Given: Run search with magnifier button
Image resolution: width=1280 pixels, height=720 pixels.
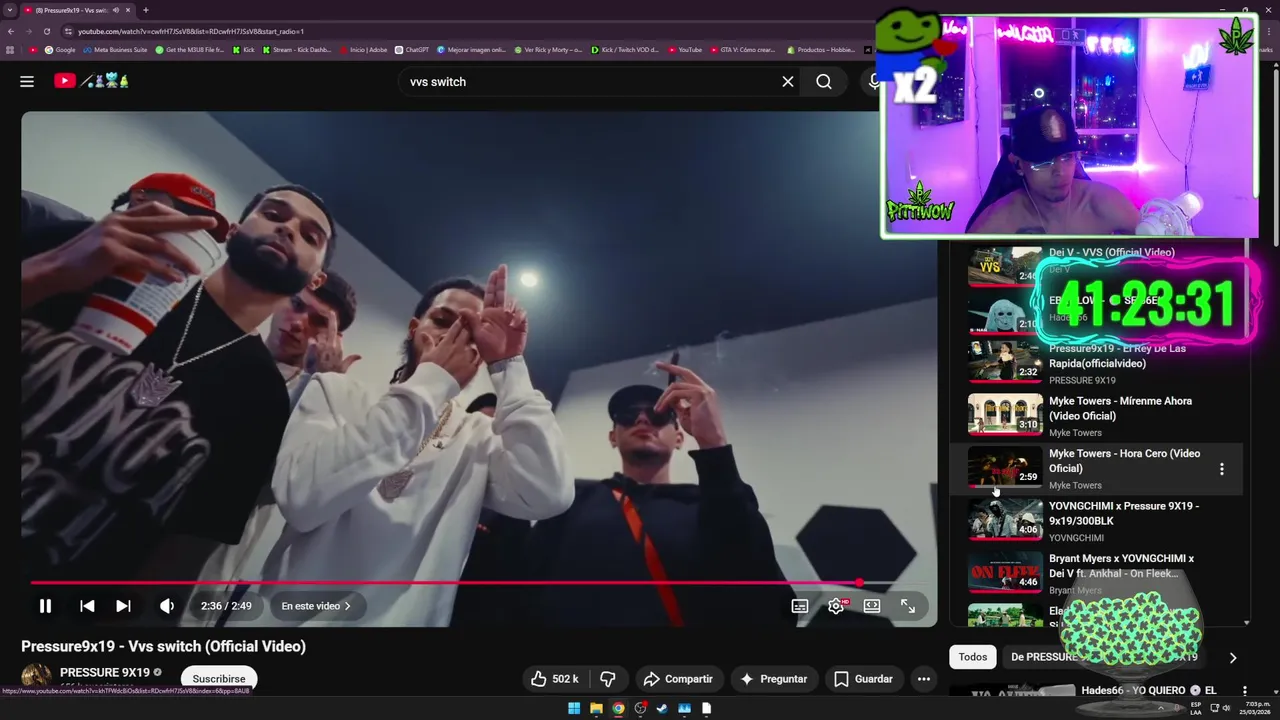Looking at the screenshot, I should [x=824, y=82].
